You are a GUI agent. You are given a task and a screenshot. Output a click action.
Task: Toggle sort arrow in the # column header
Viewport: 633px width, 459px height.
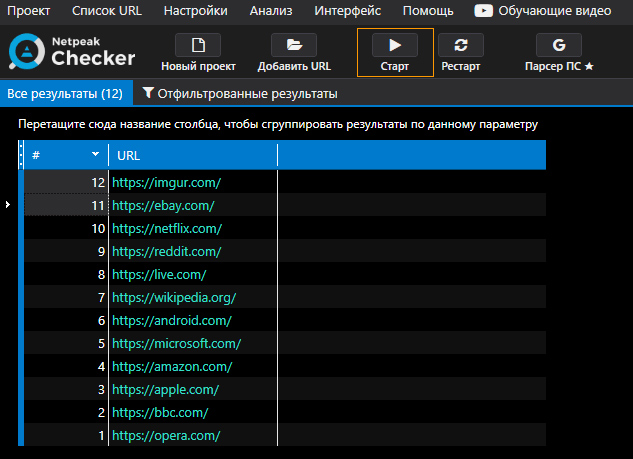coord(95,154)
